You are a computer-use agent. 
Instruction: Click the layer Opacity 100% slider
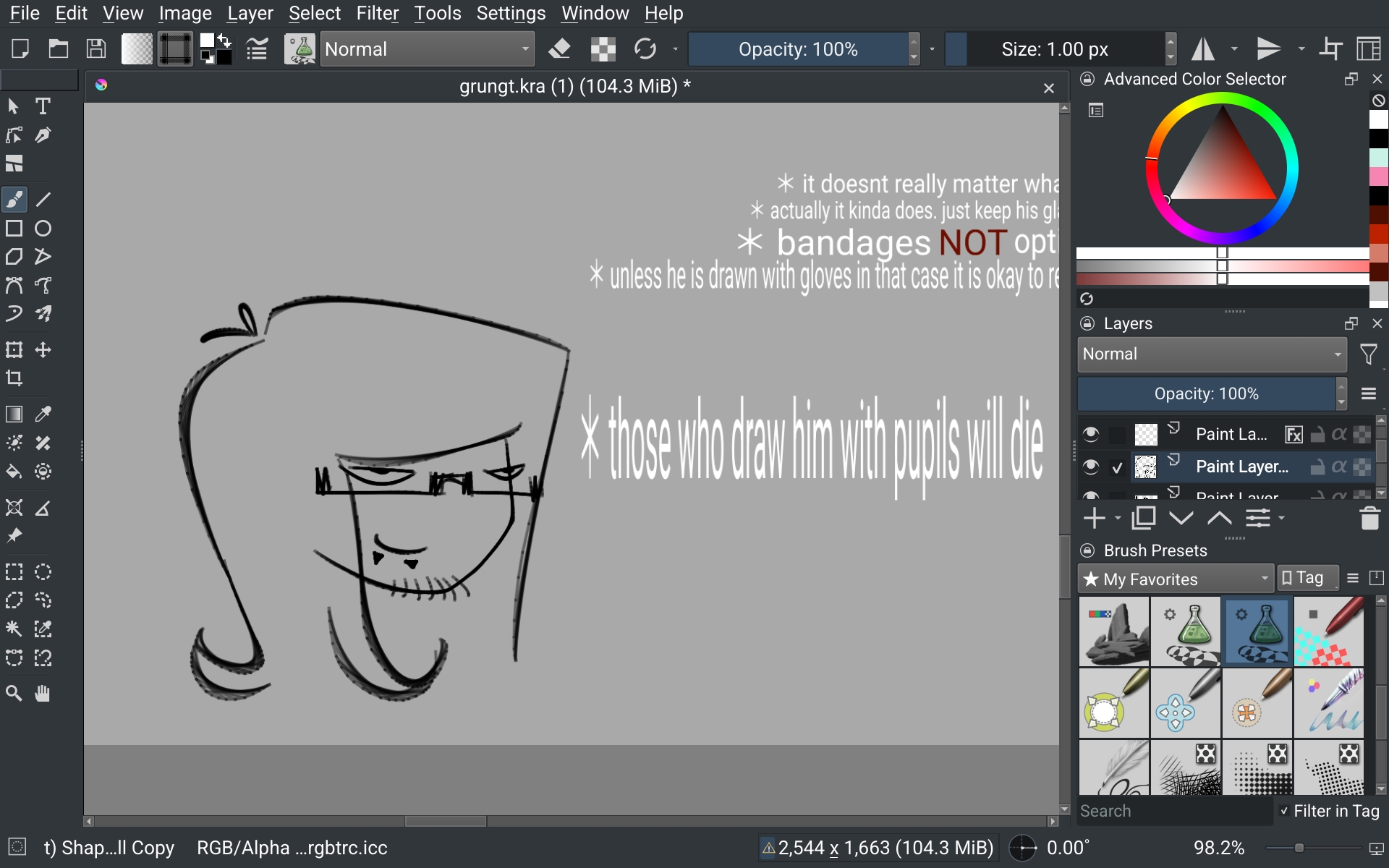pos(1206,393)
